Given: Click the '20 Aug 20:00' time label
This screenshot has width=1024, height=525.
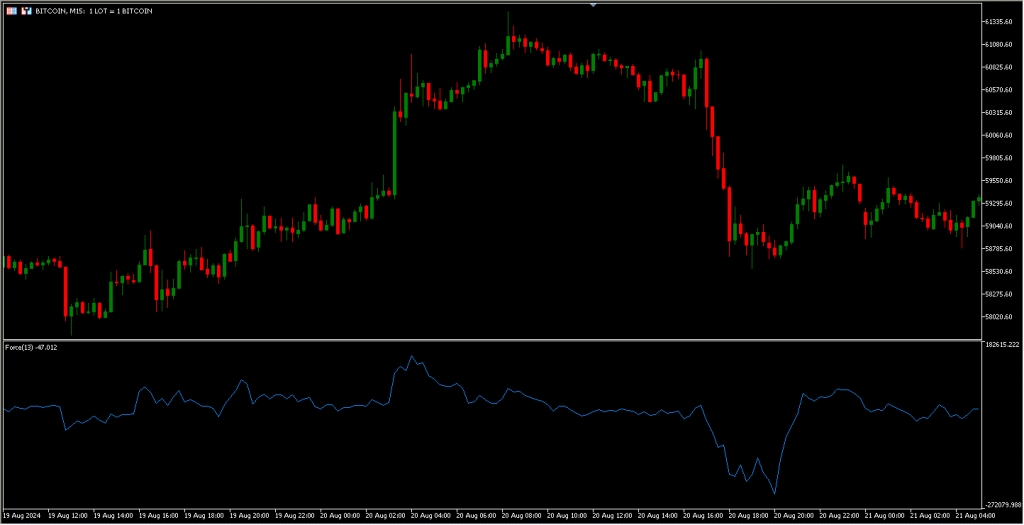Looking at the screenshot, I should 794,515.
